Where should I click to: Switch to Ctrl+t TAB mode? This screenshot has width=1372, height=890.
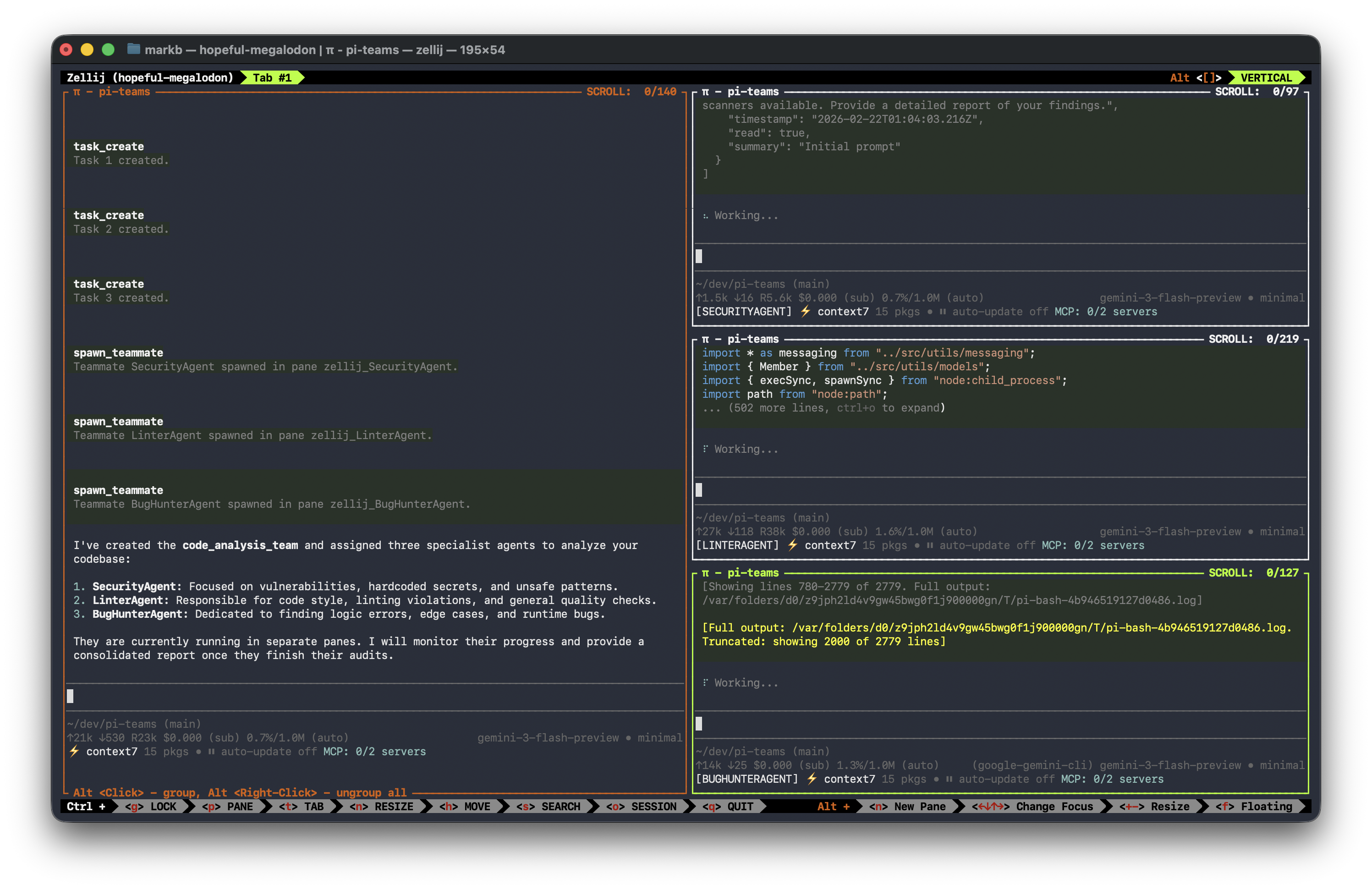click(x=302, y=807)
